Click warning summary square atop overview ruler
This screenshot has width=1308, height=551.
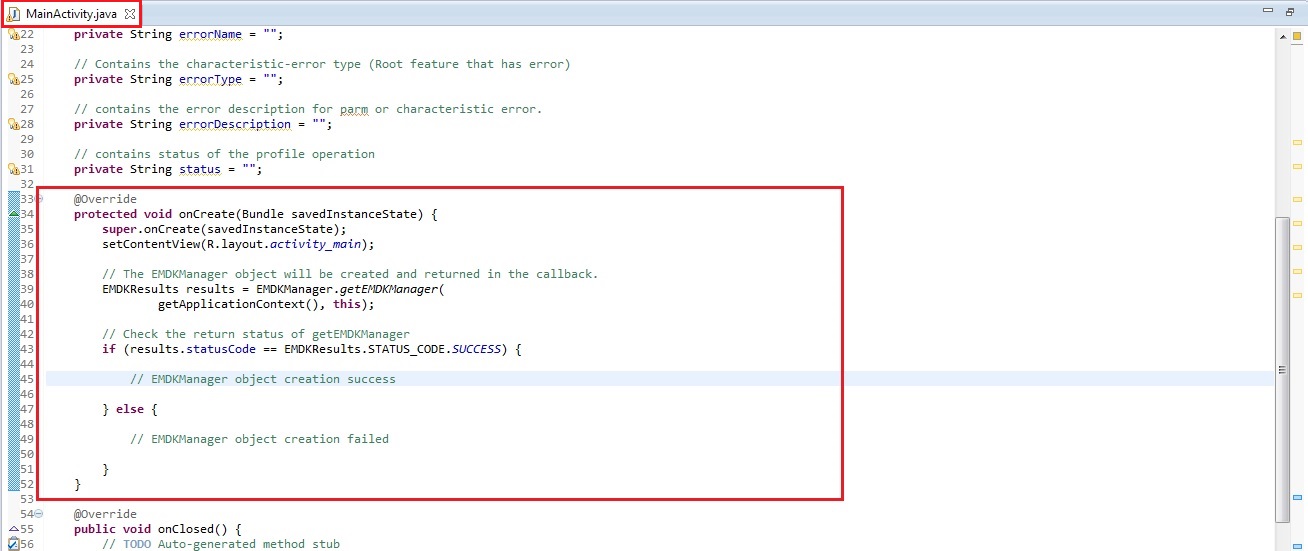pyautogui.click(x=1297, y=36)
